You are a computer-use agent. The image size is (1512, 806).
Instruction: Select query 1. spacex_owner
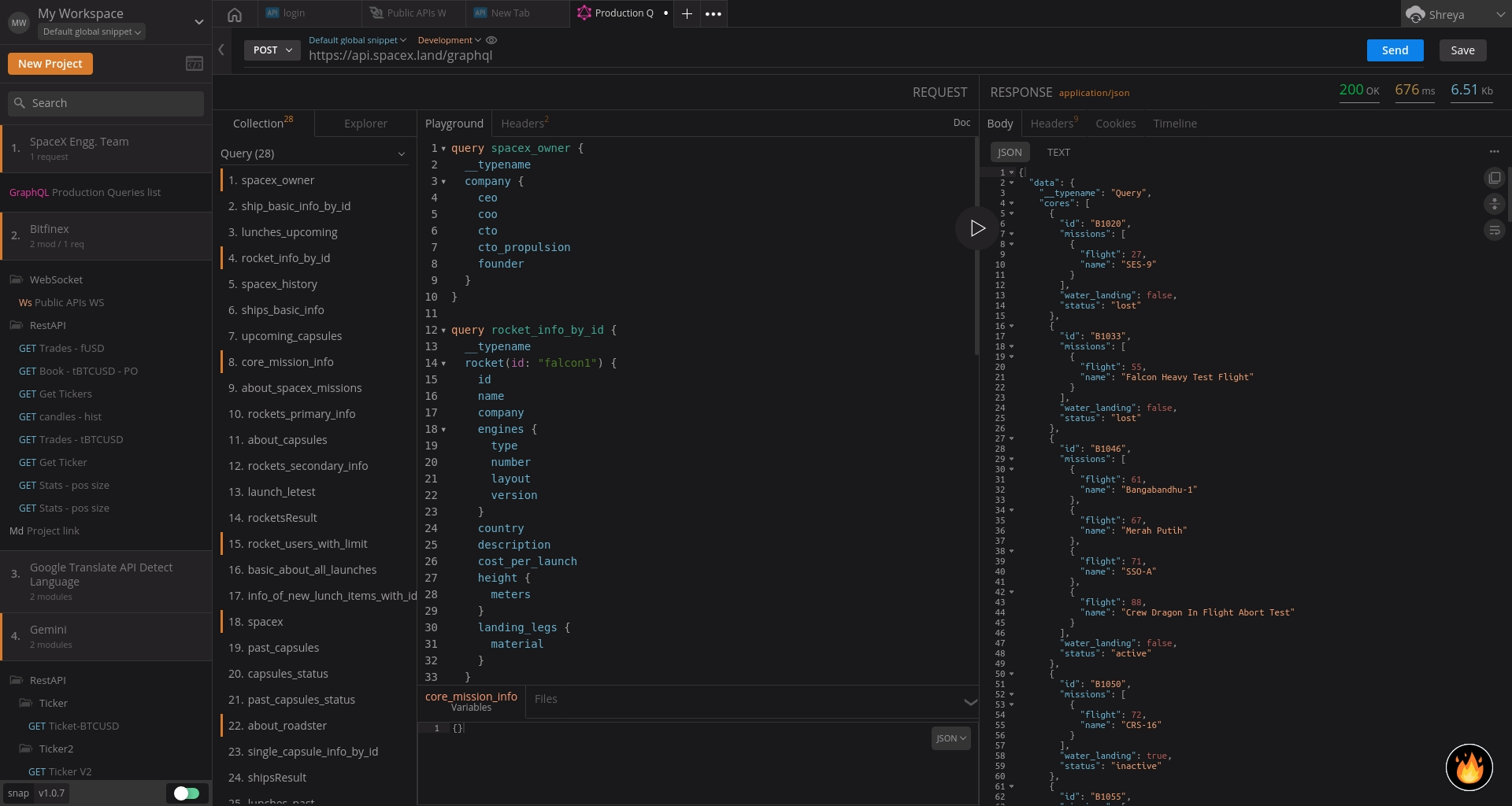tap(317, 180)
